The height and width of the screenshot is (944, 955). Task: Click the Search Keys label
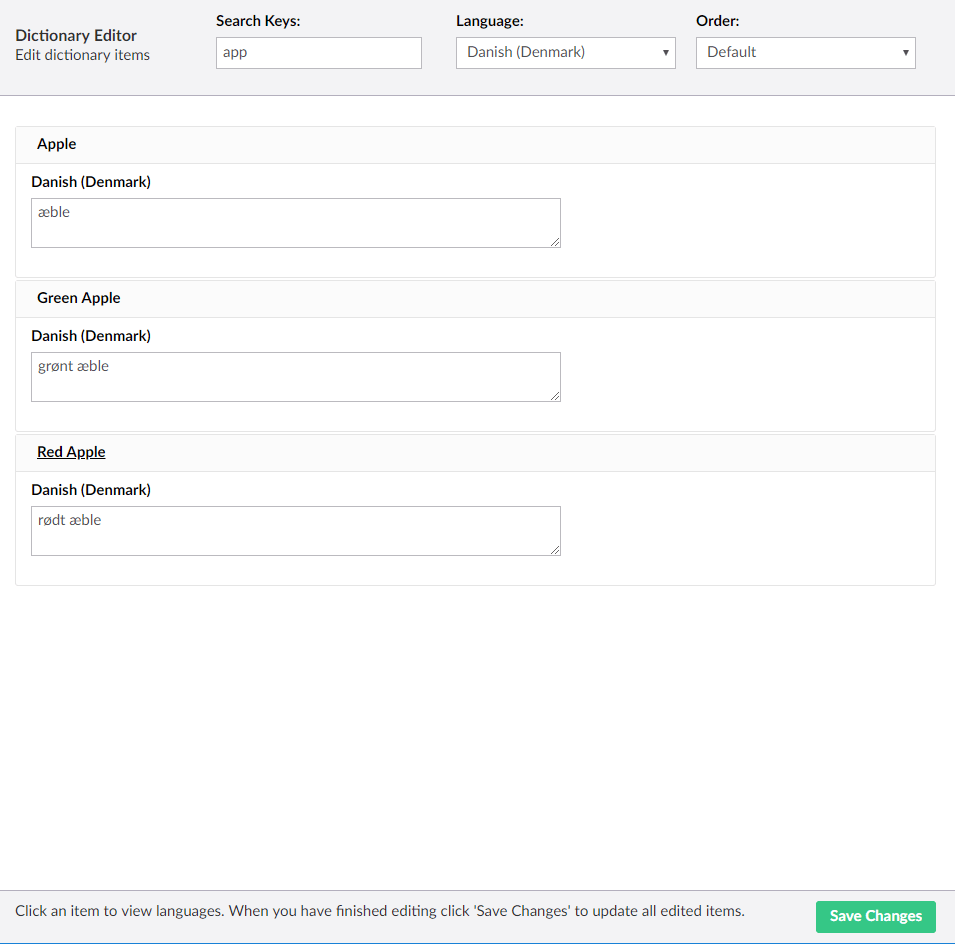click(258, 21)
